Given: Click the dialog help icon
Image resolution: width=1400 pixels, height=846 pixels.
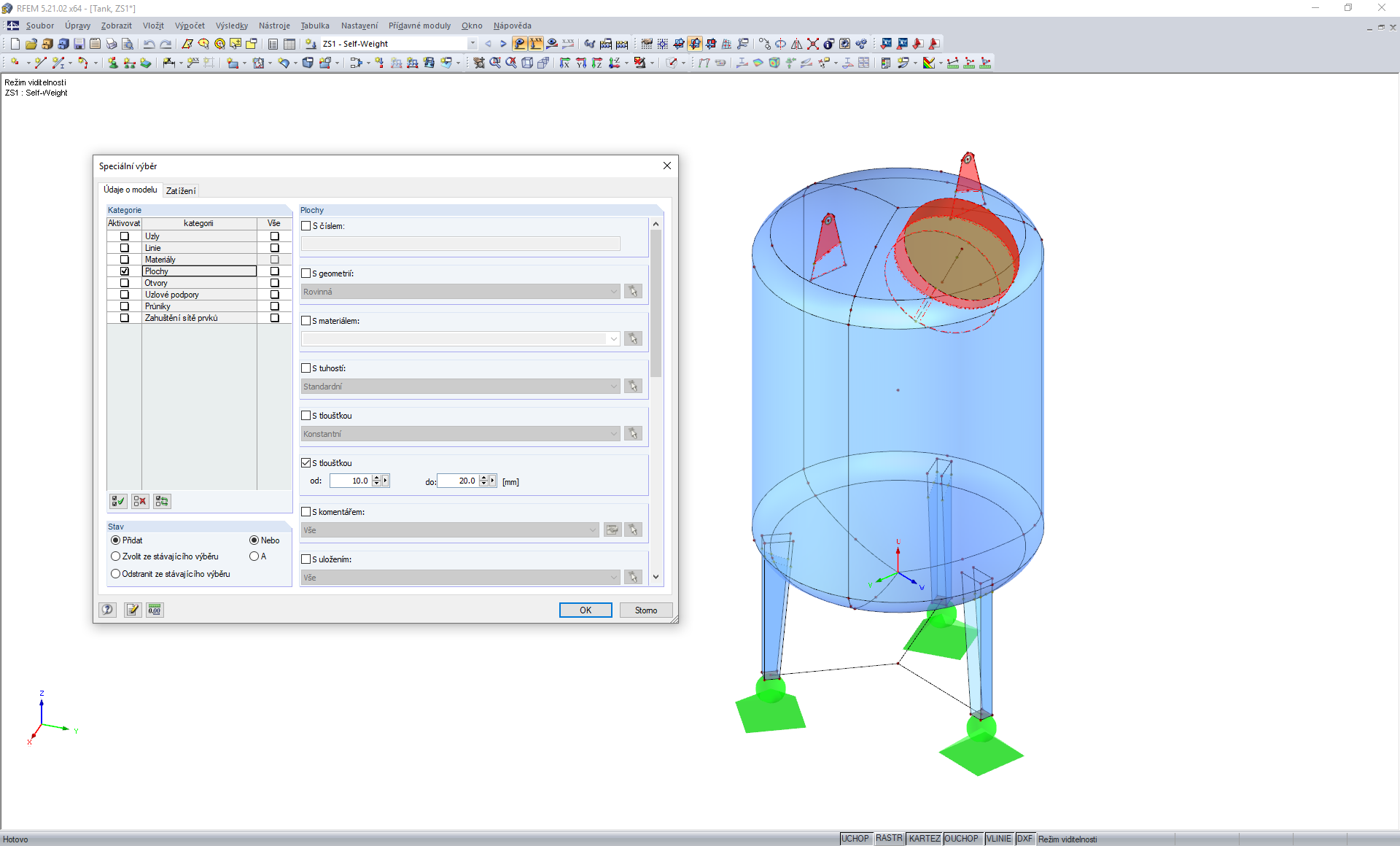Looking at the screenshot, I should (x=107, y=610).
